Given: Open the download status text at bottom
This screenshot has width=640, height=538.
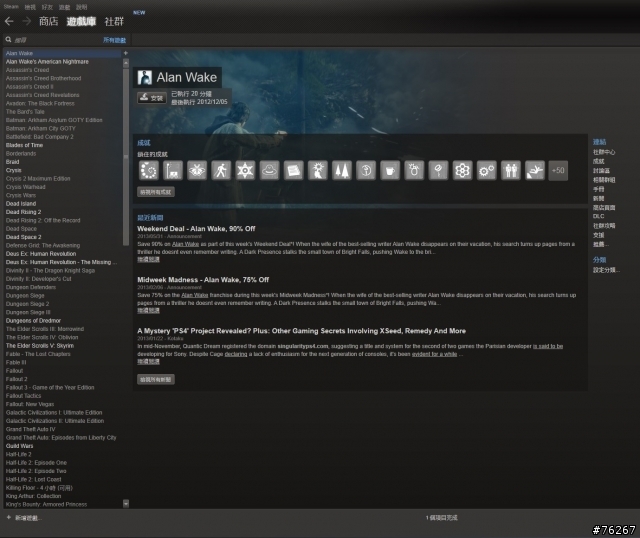Looking at the screenshot, I should pos(441,518).
